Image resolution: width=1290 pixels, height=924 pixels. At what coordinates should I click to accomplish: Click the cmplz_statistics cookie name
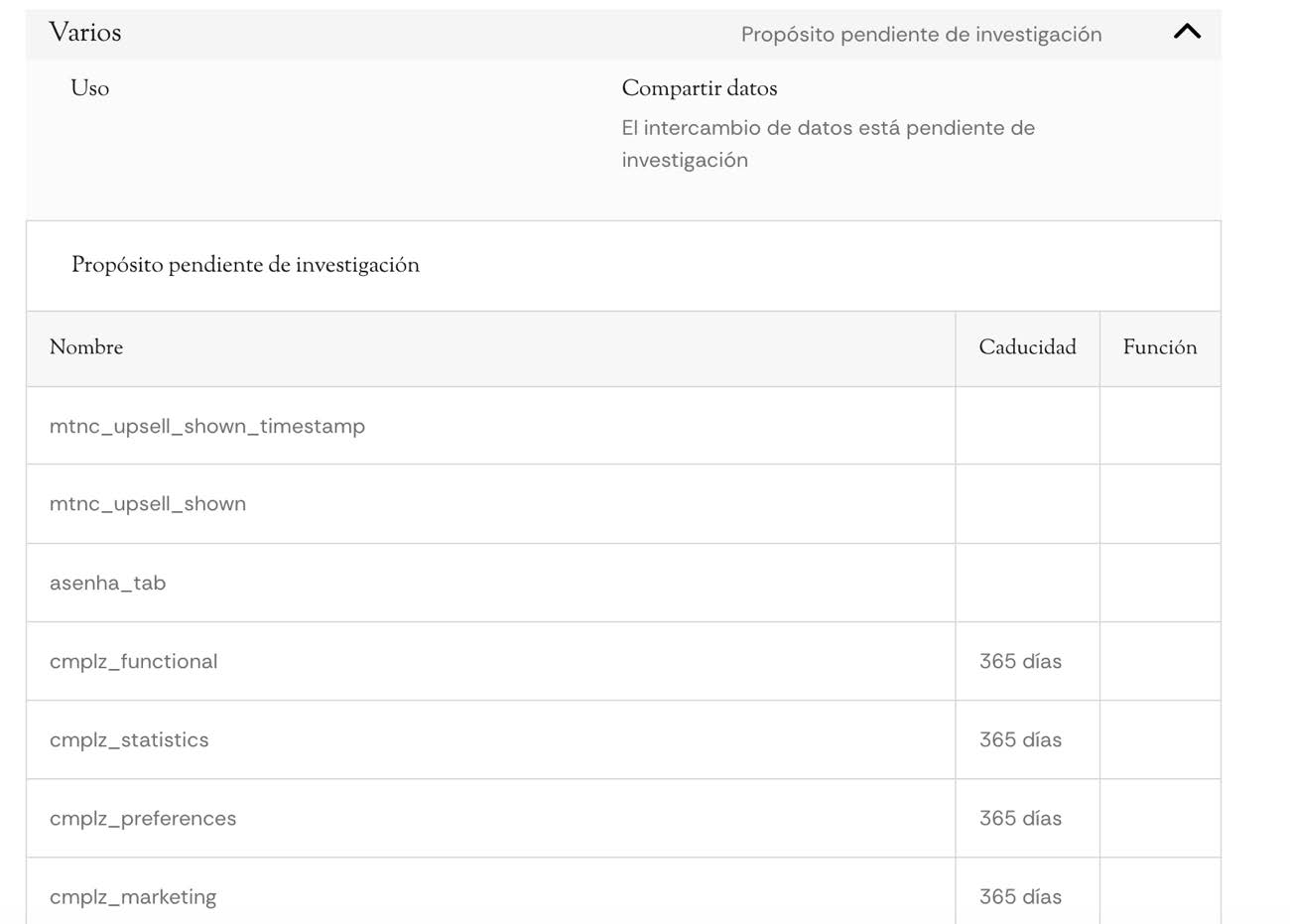(129, 739)
